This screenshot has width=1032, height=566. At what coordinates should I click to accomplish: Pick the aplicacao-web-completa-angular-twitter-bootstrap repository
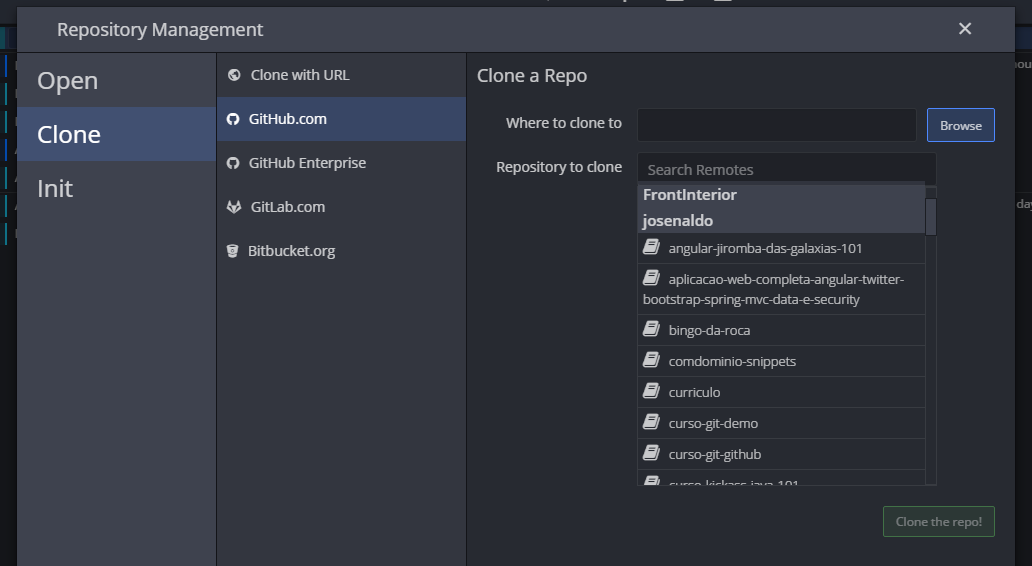tap(781, 289)
